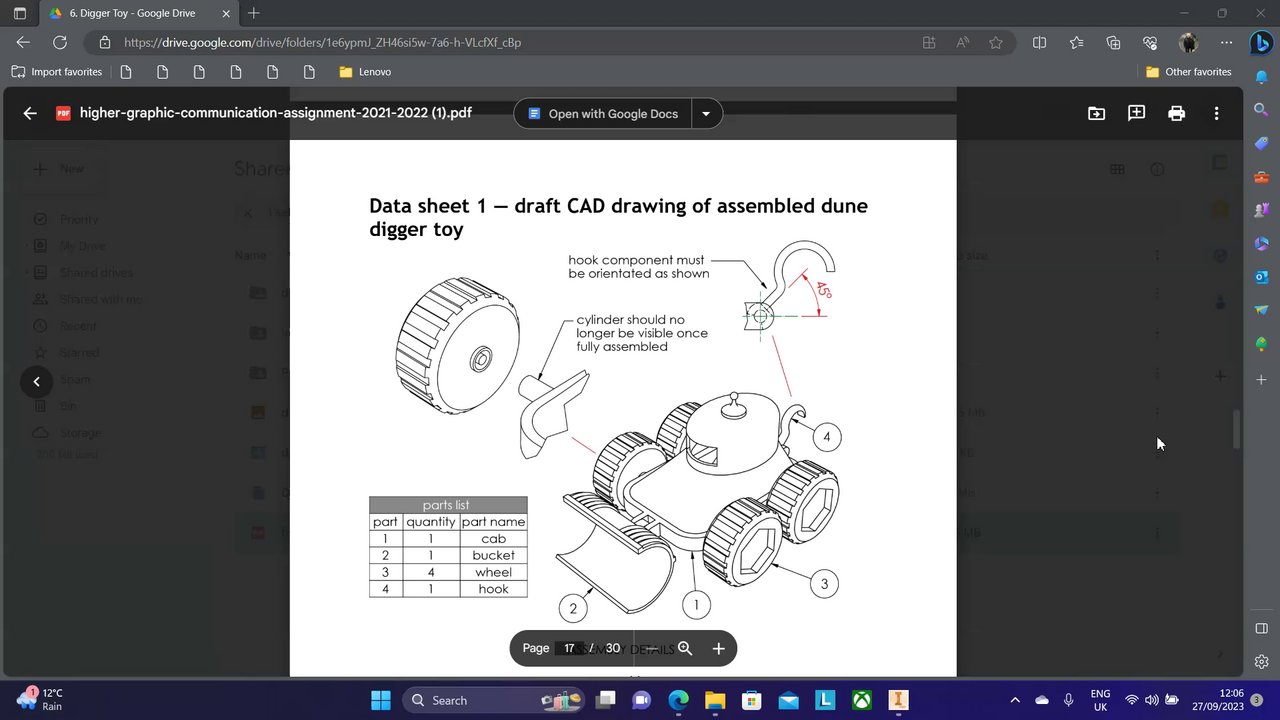This screenshot has width=1280, height=720.
Task: Open the Tools briefcase in Edge sidebar
Action: pos(1261,177)
